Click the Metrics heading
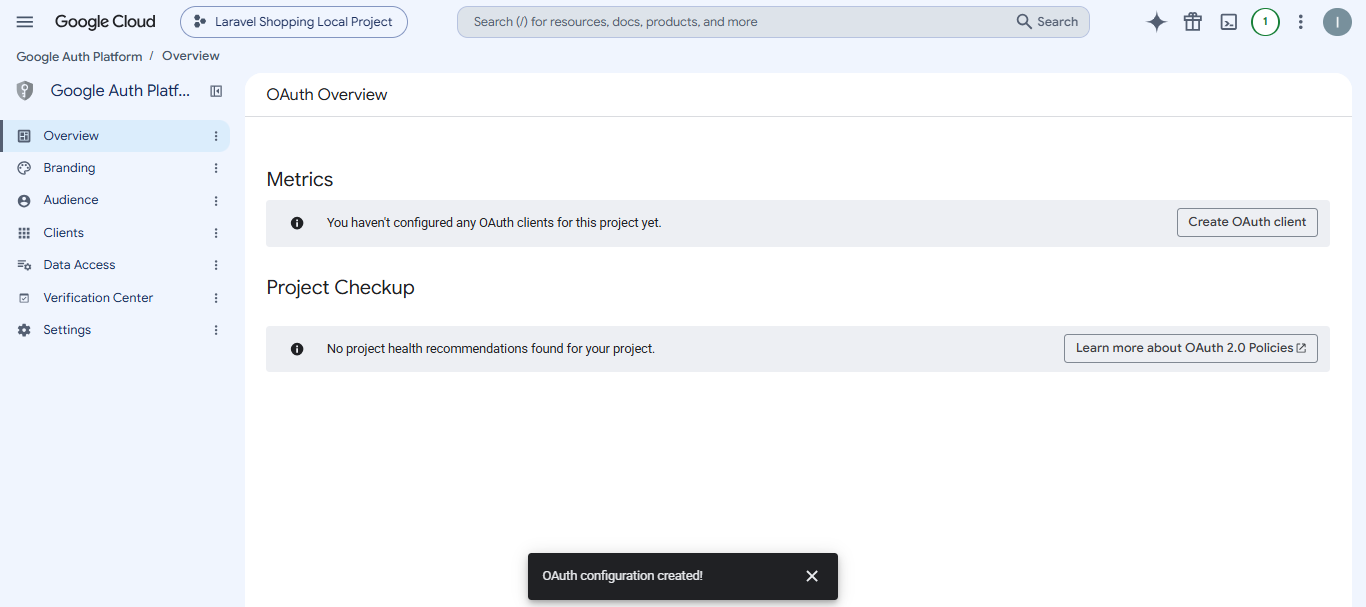The height and width of the screenshot is (607, 1366). pos(300,180)
